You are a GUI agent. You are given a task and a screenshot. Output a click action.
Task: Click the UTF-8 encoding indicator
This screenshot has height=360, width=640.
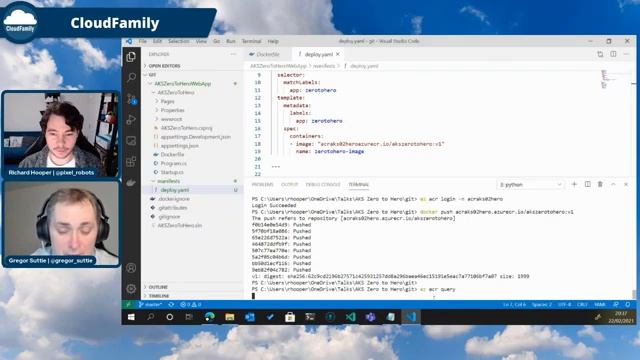coord(564,304)
